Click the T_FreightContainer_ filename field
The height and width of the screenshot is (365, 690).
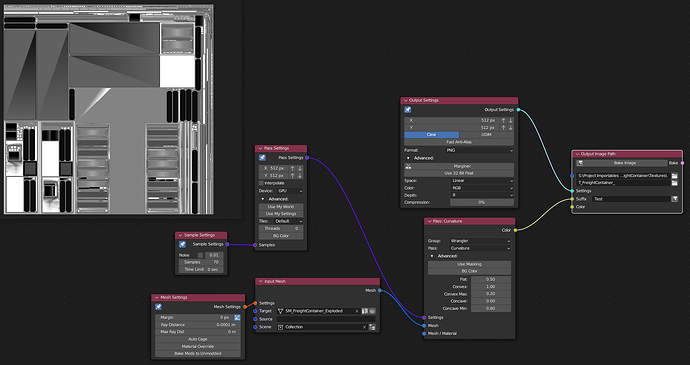(623, 183)
